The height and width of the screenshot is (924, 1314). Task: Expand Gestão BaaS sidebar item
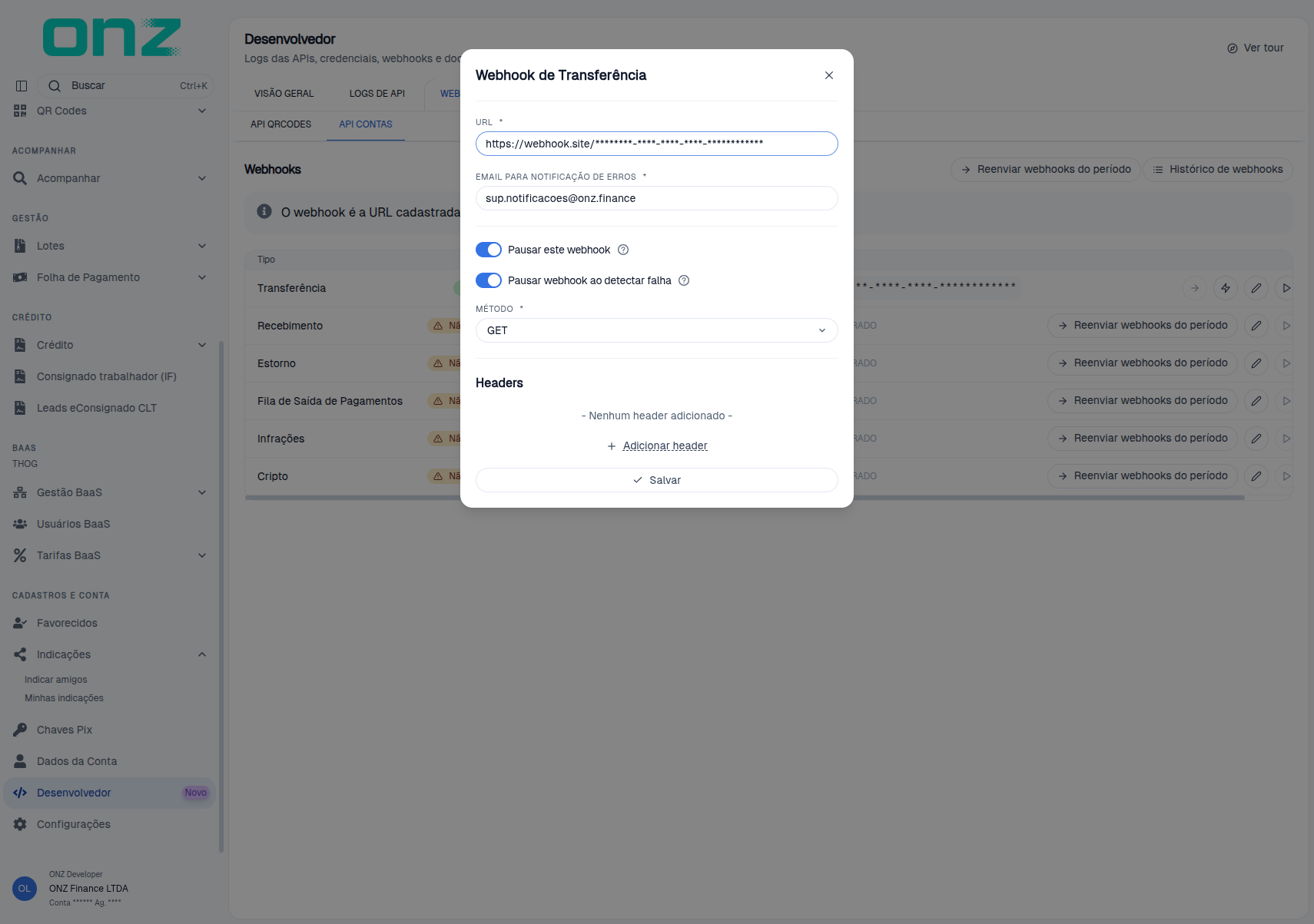pos(110,492)
